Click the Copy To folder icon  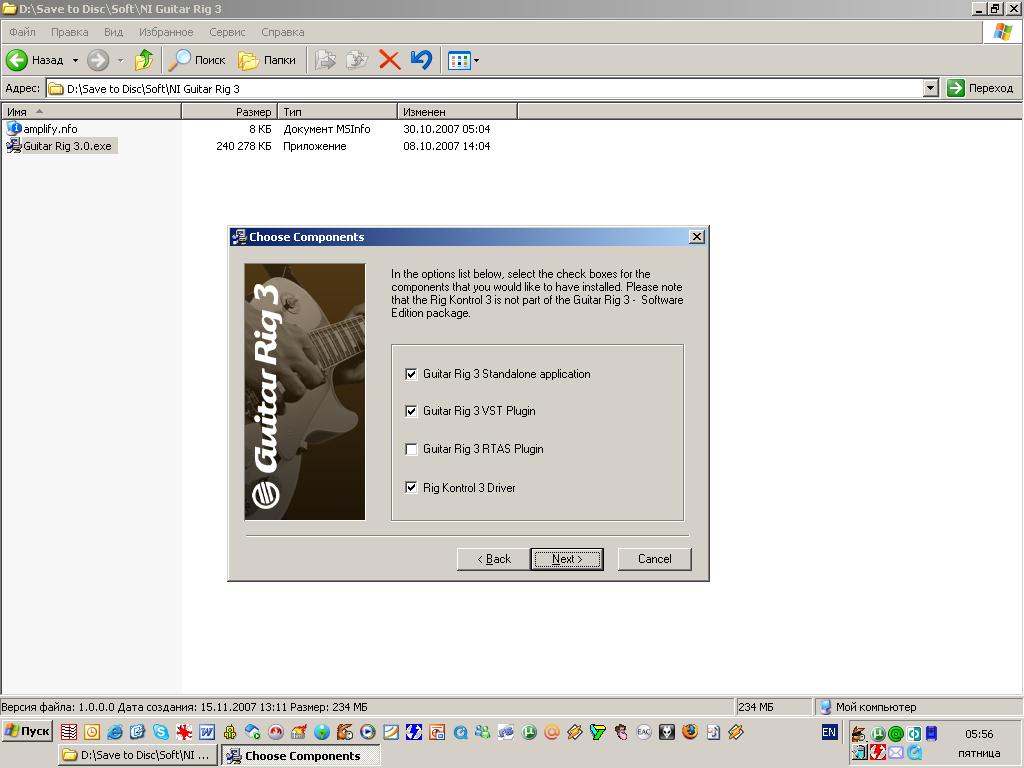click(357, 60)
